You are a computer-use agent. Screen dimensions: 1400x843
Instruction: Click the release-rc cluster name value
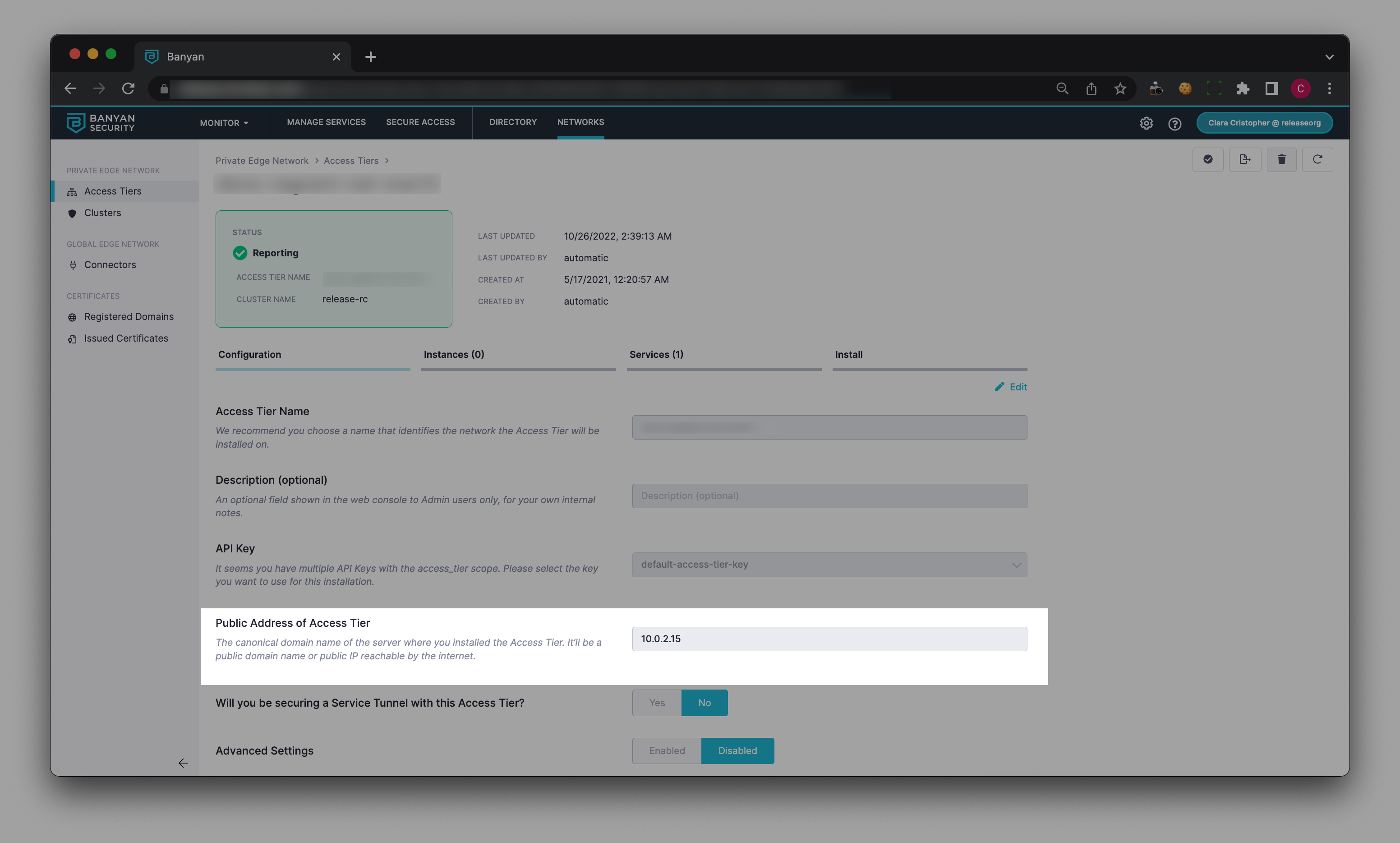coord(345,299)
